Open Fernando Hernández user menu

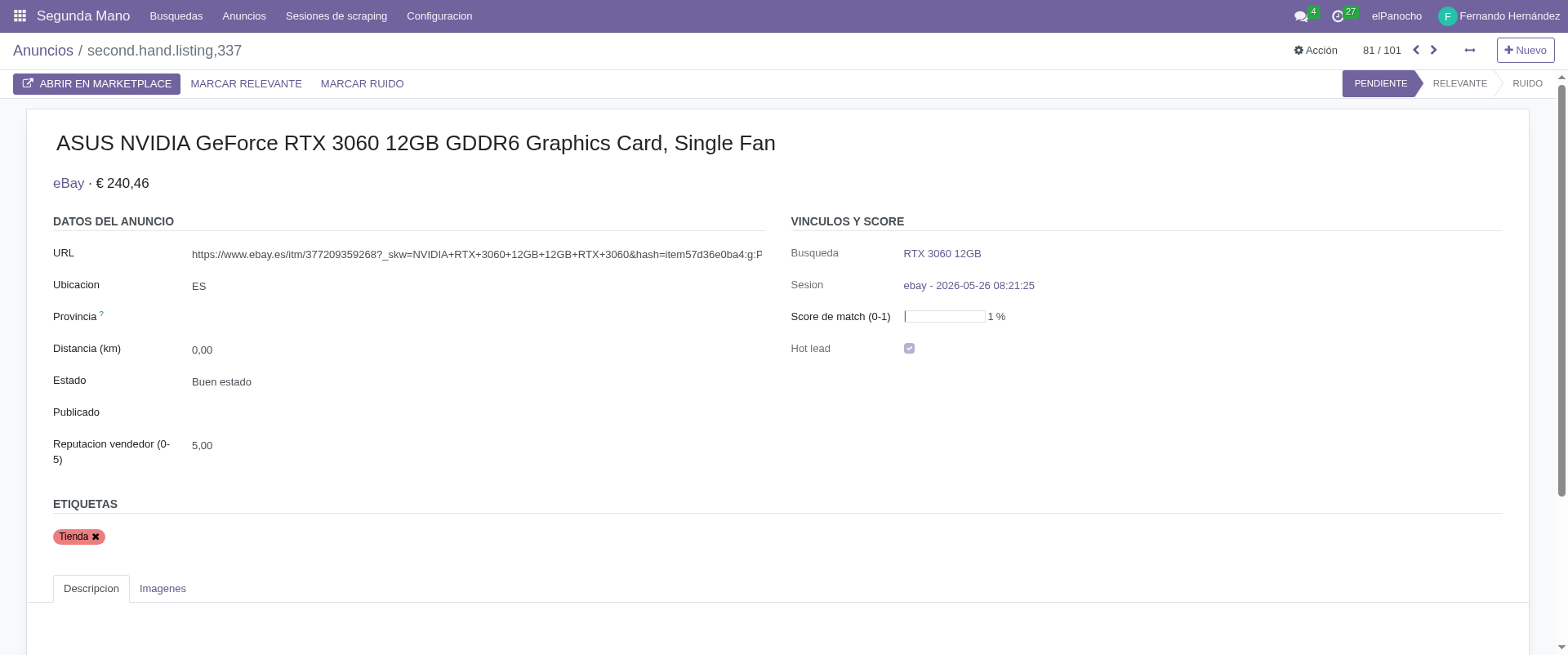(x=1499, y=16)
